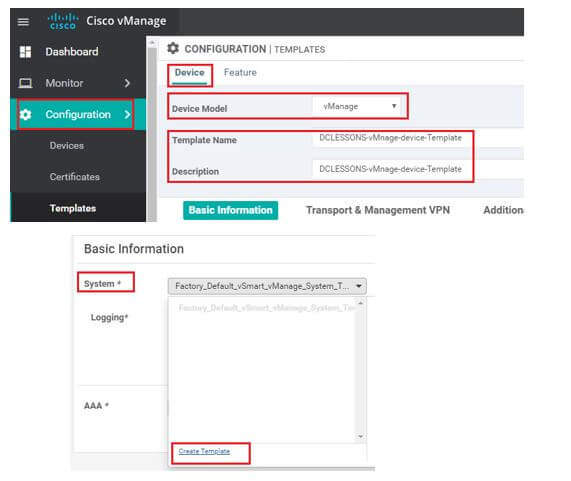Select Monitor in the sidebar
571x481 pixels.
(x=64, y=83)
